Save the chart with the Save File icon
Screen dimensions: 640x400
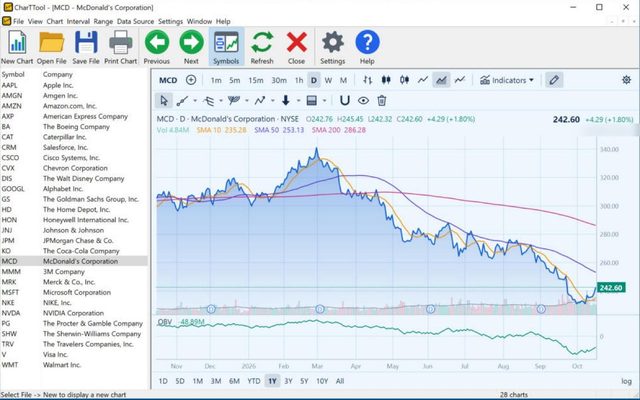[x=86, y=47]
